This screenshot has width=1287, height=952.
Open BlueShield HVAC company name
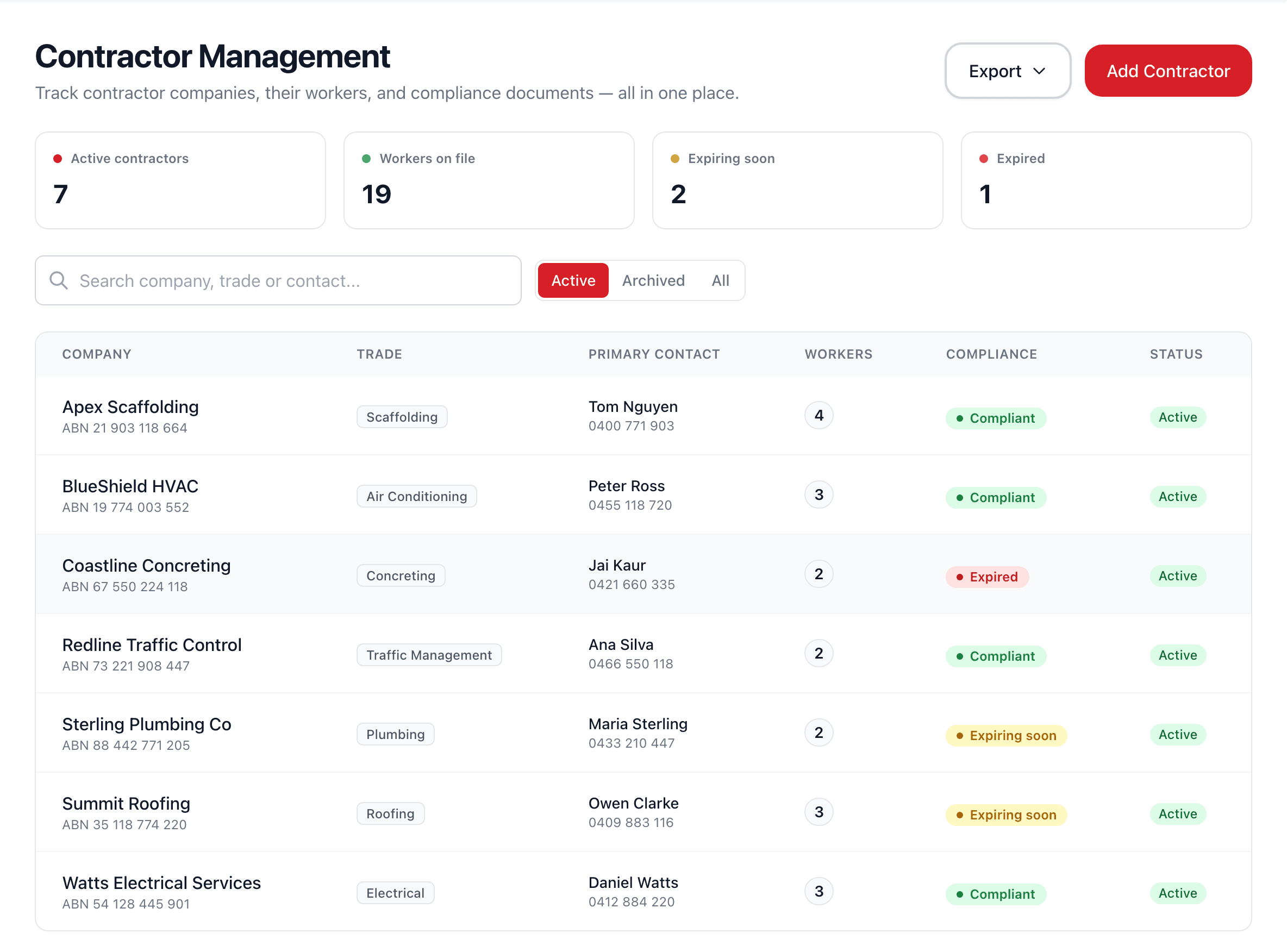pos(130,486)
